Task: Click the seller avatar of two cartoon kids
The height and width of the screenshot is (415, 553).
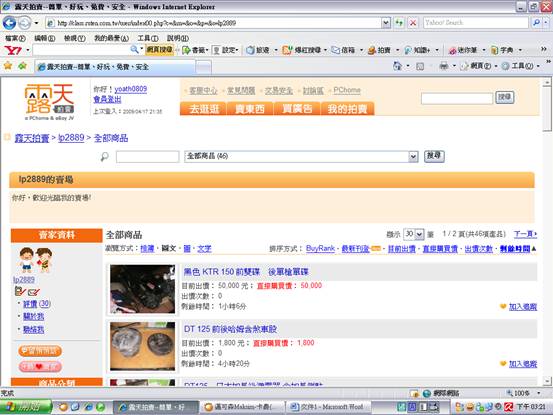Action: coord(36,260)
